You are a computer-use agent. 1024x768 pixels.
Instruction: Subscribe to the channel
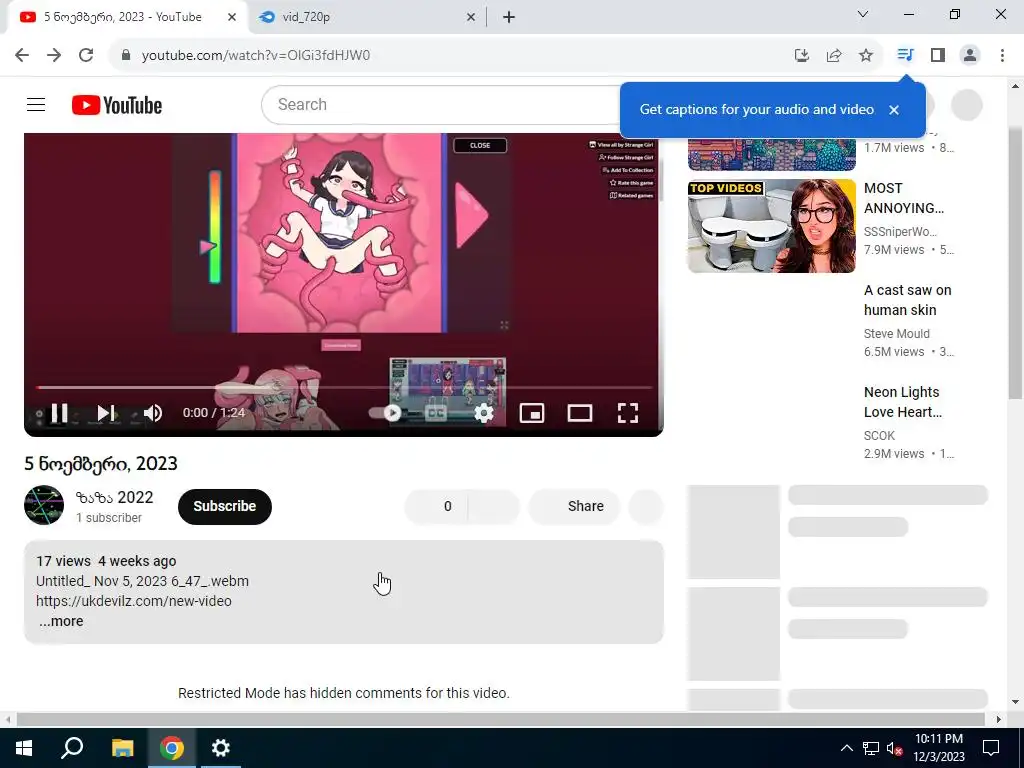(225, 506)
